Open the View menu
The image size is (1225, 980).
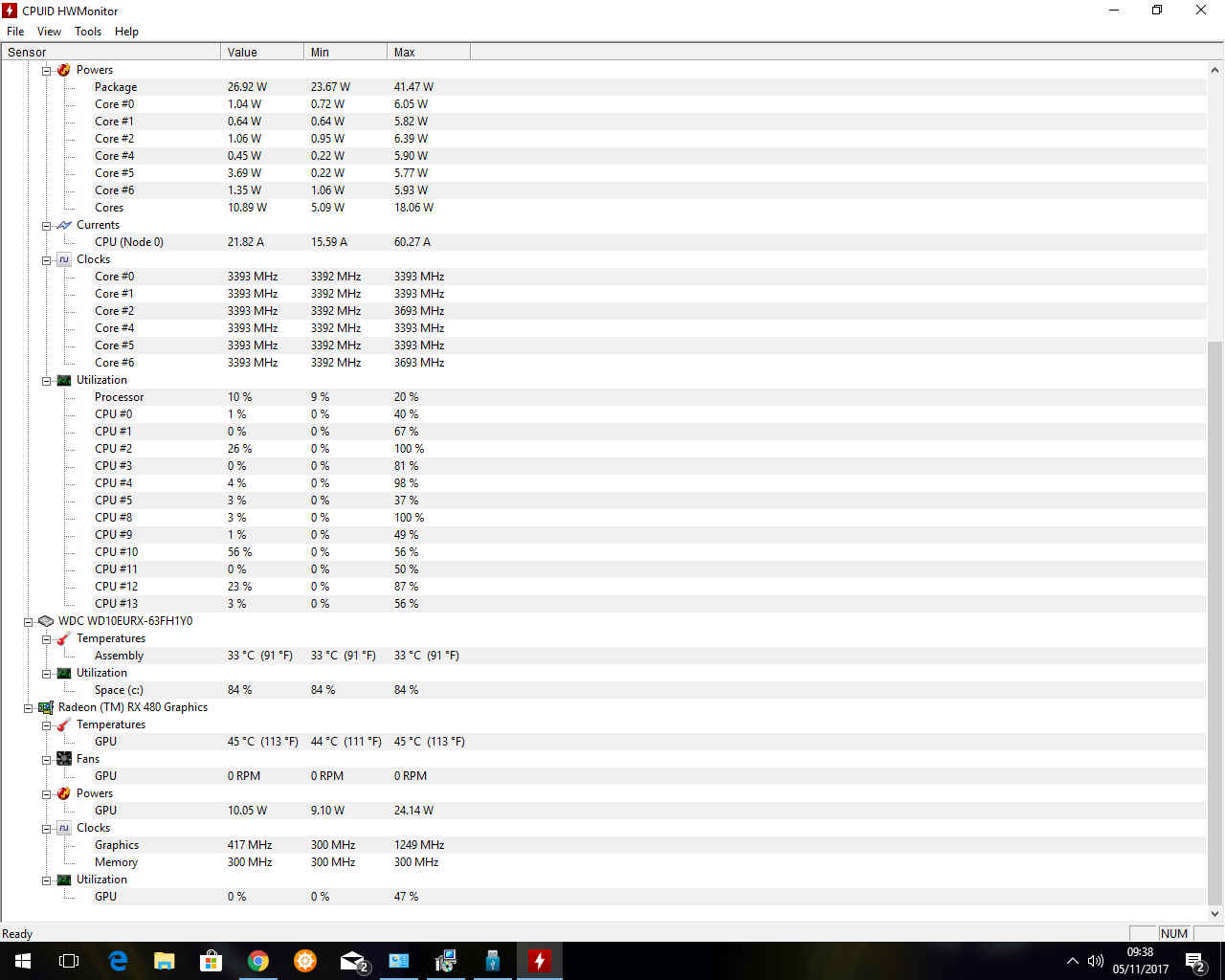pyautogui.click(x=49, y=32)
